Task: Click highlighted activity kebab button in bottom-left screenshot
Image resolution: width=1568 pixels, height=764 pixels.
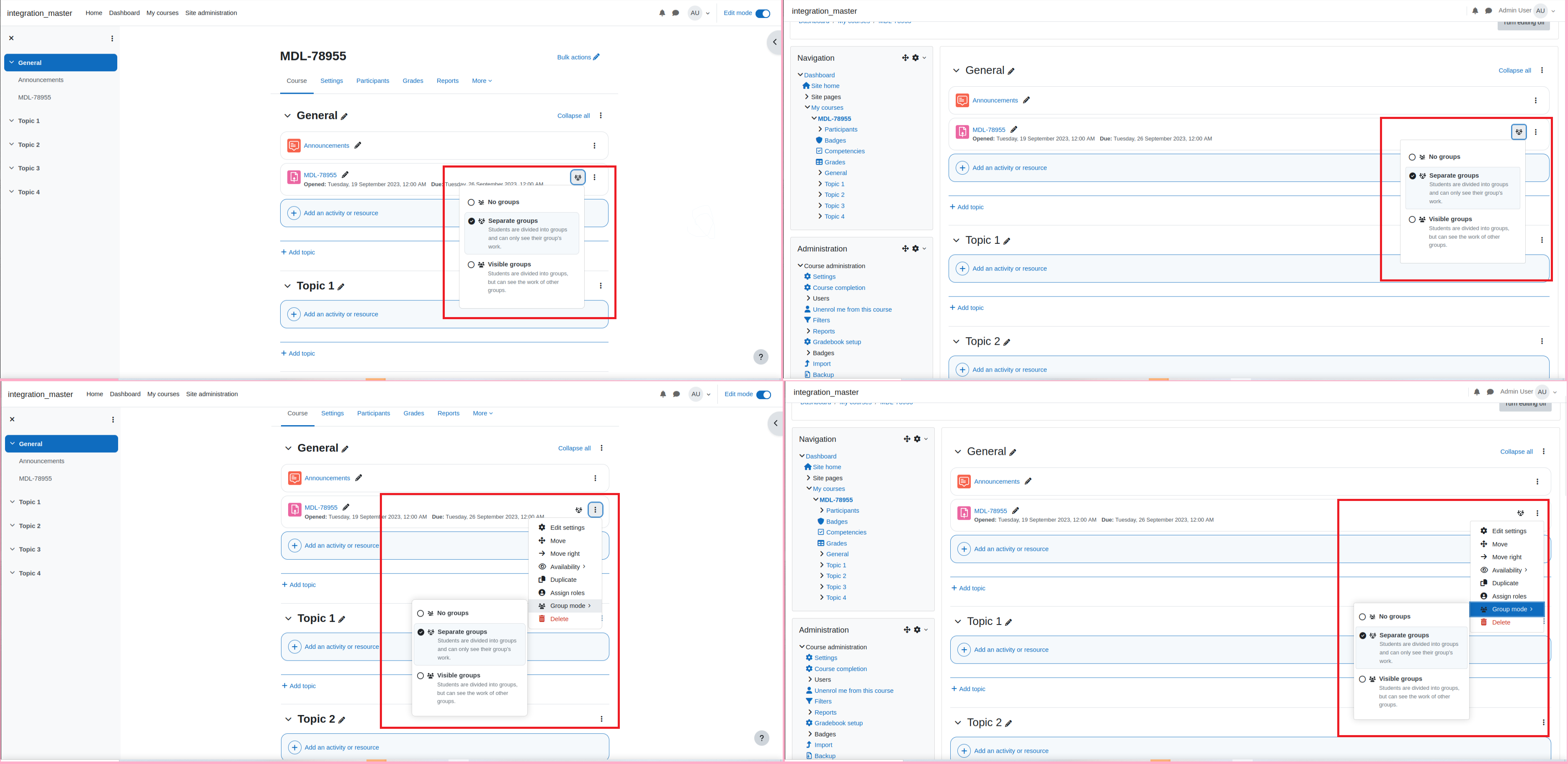Action: 595,509
